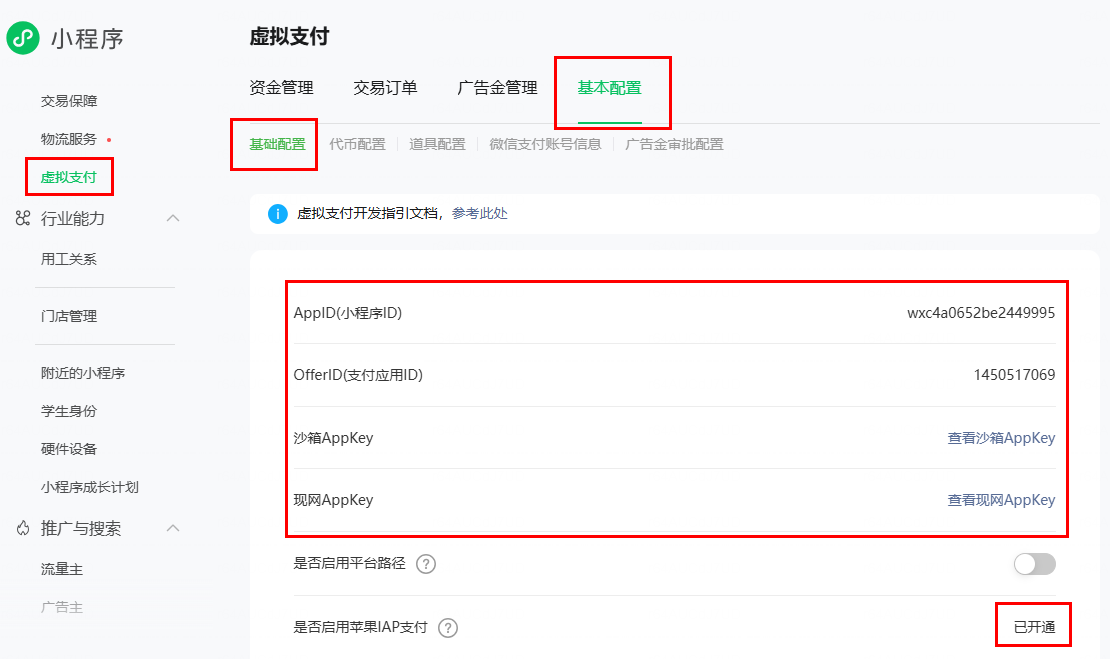Click the 查看沙箱AppKey link
Screen dimensions: 1110x659
coord(1001,438)
